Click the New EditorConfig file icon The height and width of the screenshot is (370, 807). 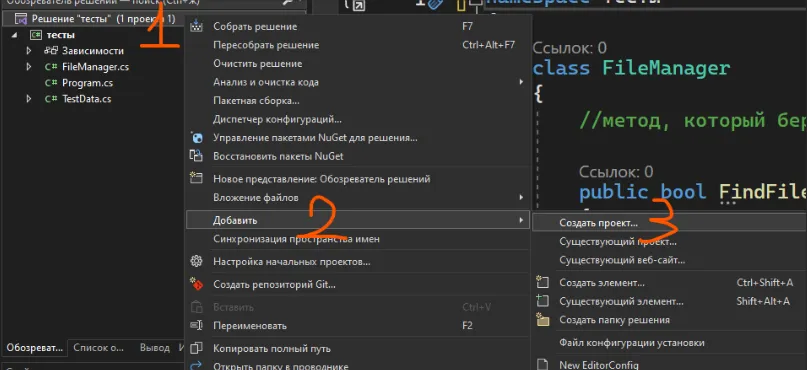[542, 364]
